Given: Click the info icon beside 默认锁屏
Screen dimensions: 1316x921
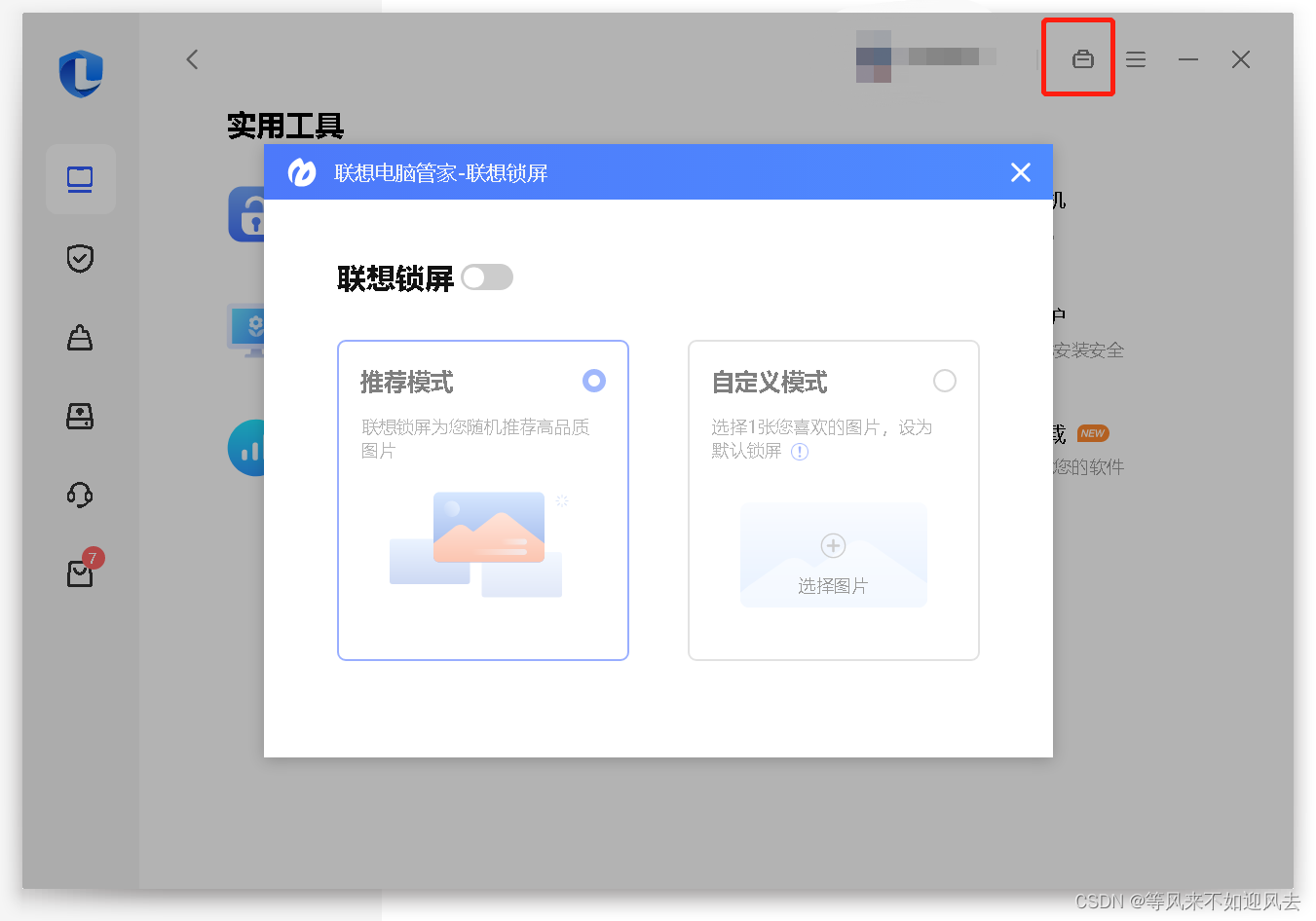Looking at the screenshot, I should (x=800, y=452).
